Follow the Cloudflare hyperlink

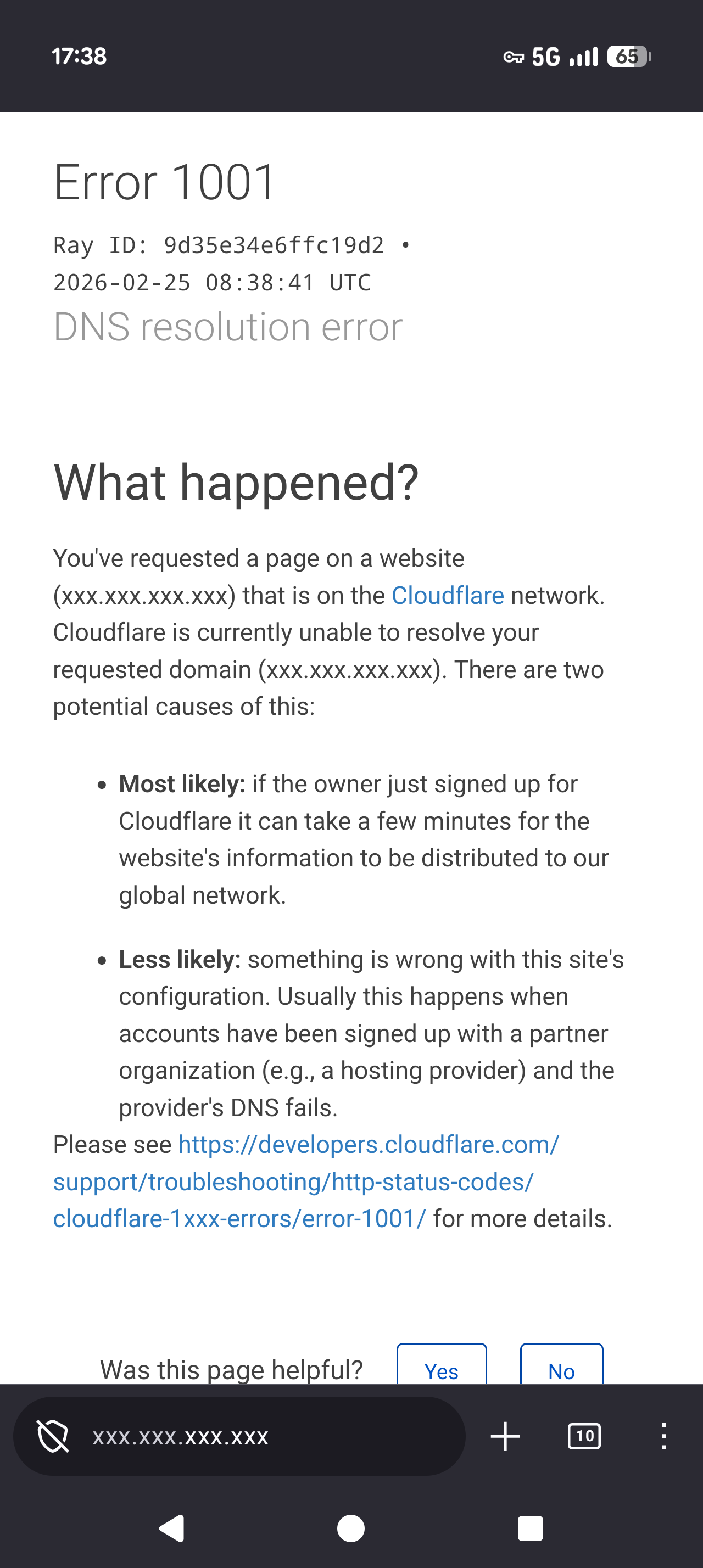point(448,595)
